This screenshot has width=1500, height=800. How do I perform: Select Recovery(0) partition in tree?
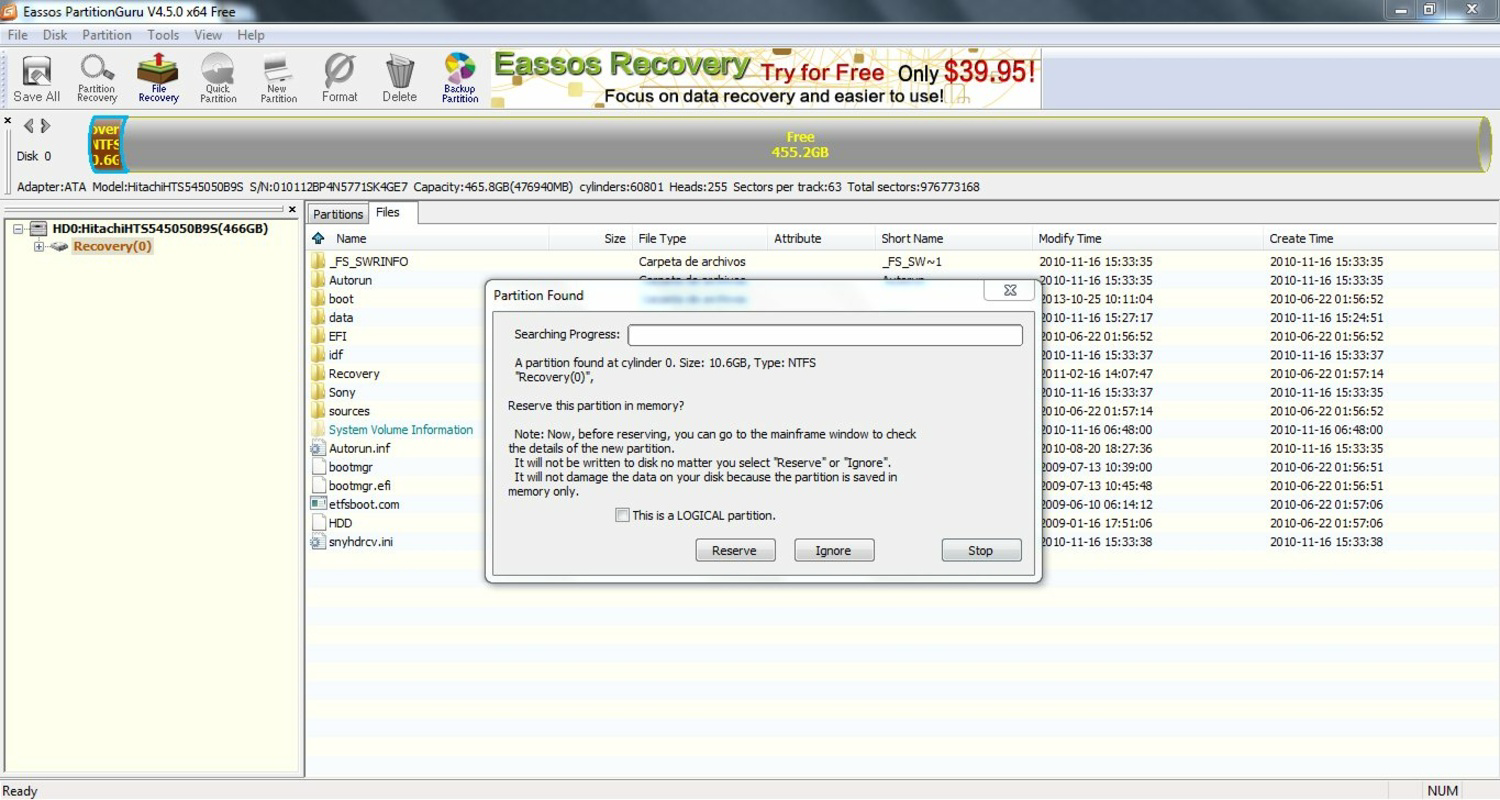click(112, 247)
